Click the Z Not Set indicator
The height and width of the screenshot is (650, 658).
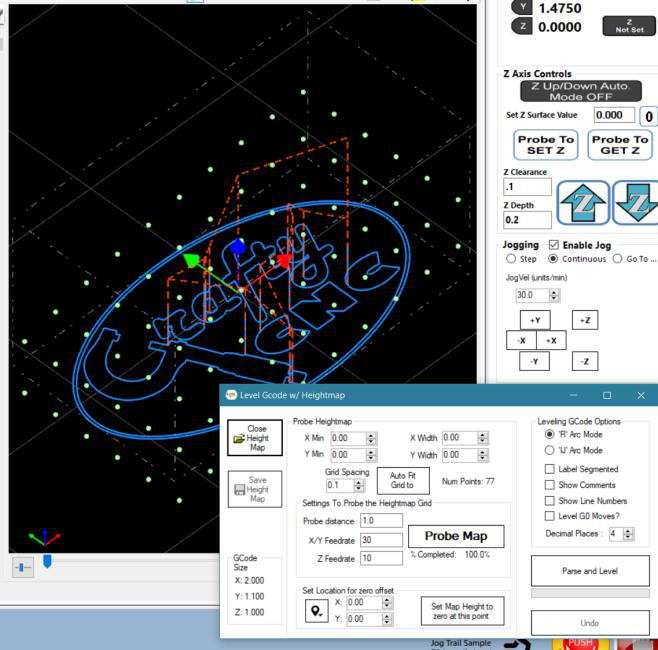[629, 26]
